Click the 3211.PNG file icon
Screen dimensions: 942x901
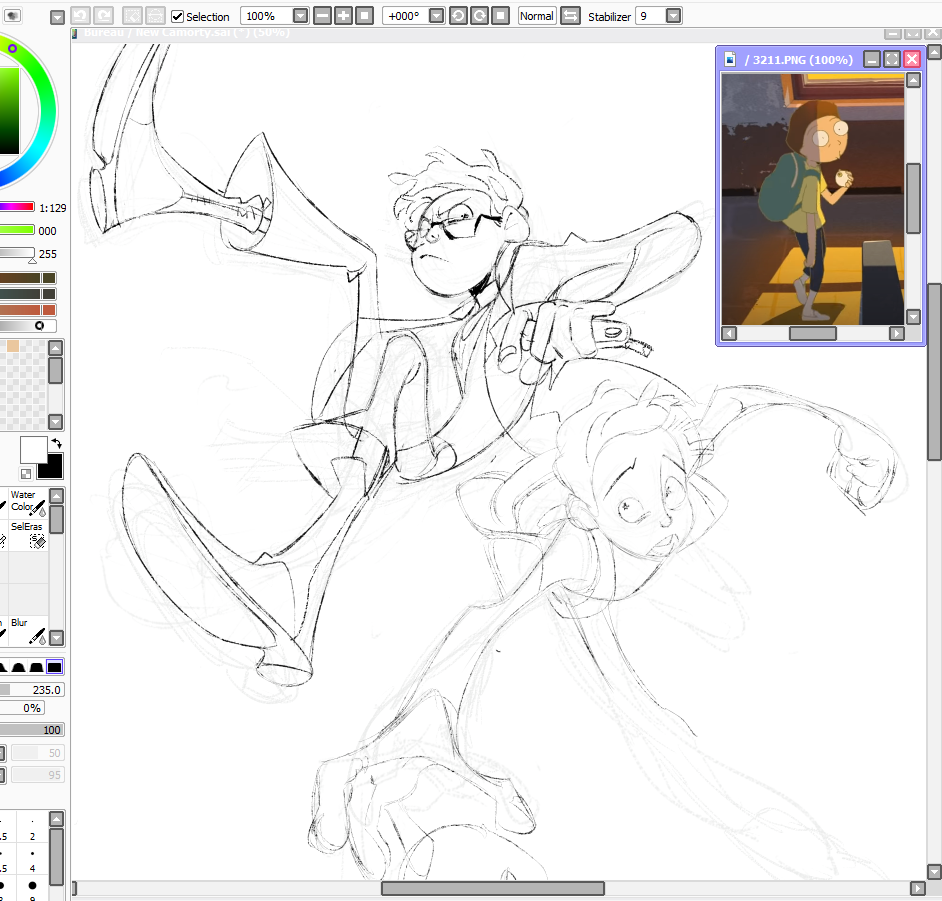(731, 59)
